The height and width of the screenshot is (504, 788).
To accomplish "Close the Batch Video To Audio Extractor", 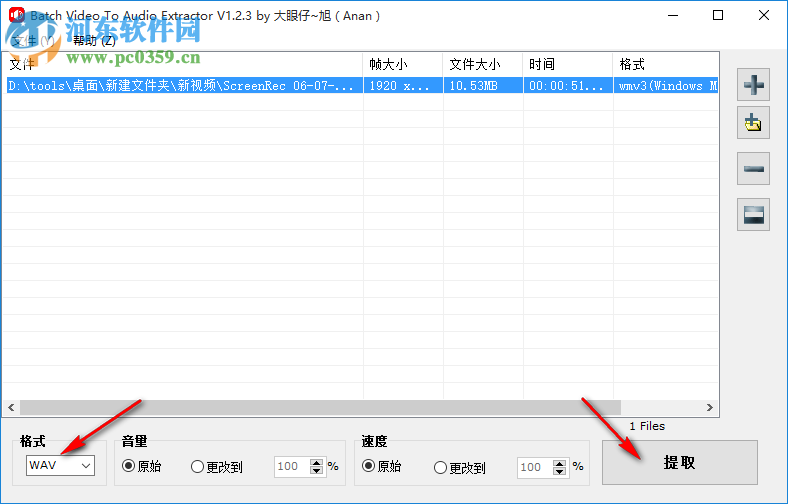I will (764, 16).
